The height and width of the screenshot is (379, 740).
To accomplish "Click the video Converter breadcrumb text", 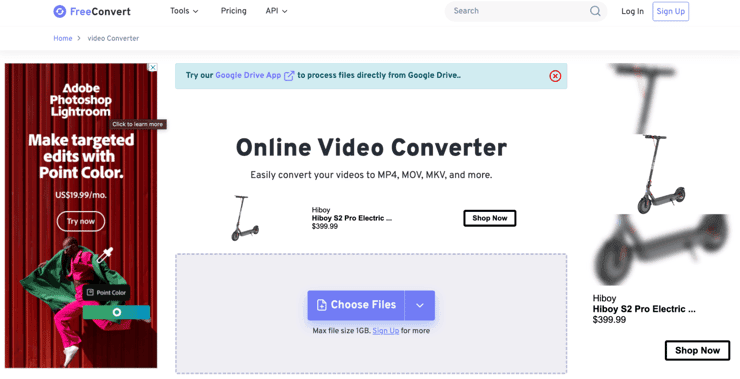I will coord(113,38).
